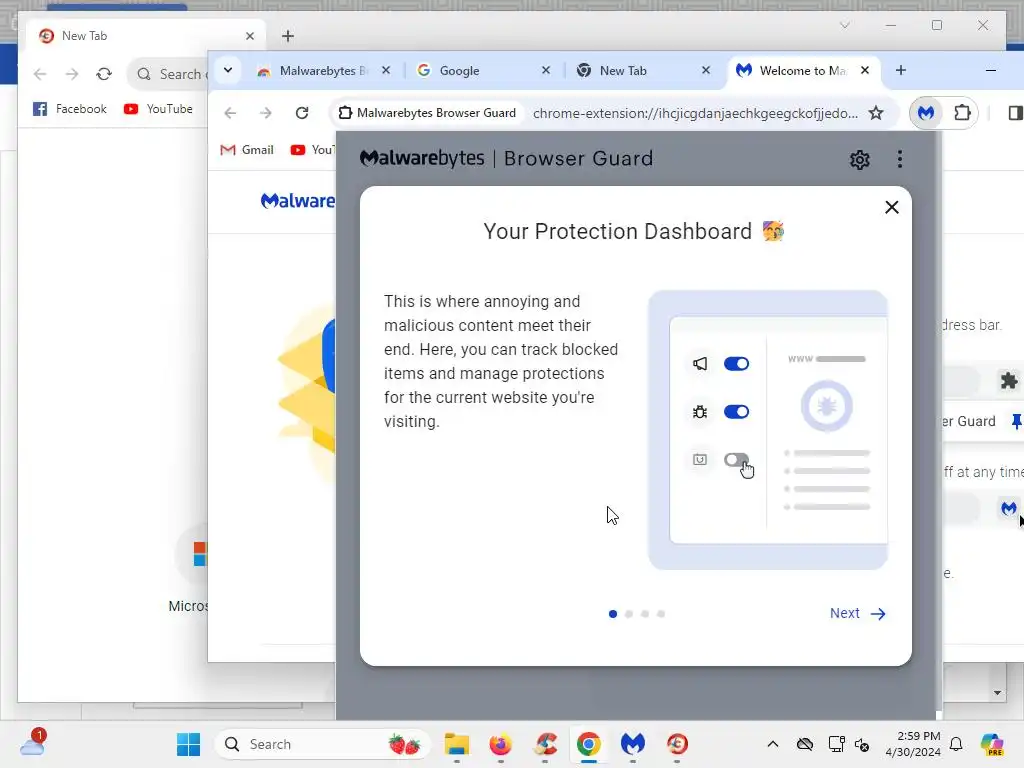
Task: Toggle the disabled third protection switch
Action: click(736, 460)
